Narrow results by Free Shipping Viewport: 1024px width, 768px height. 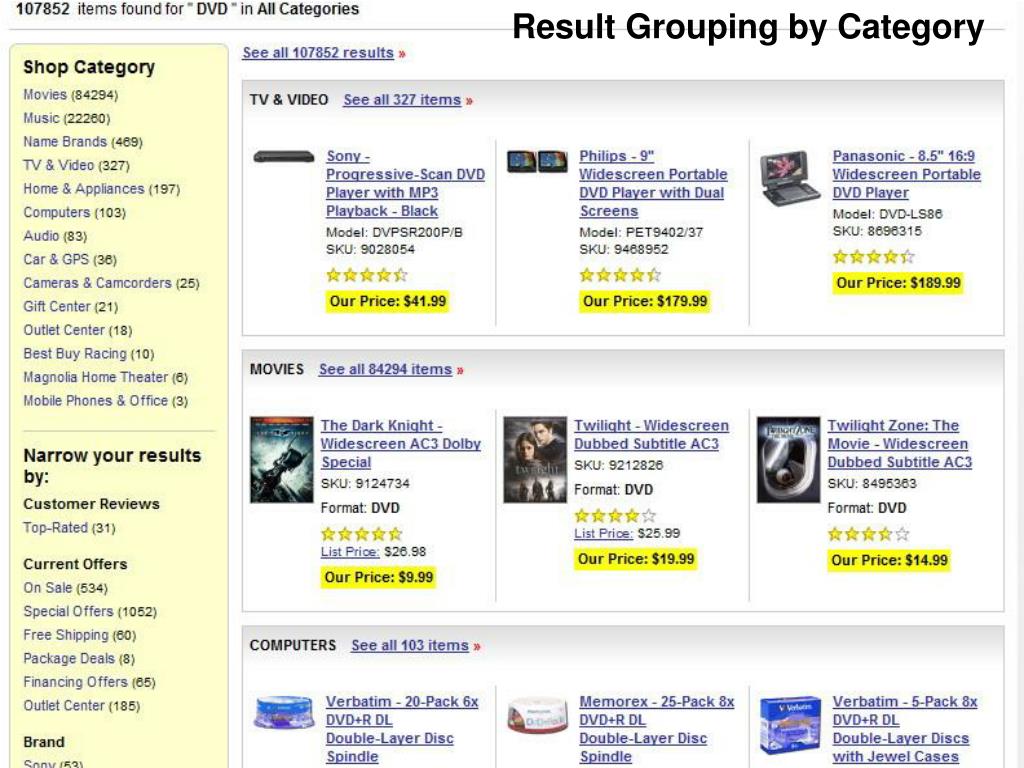(80, 635)
